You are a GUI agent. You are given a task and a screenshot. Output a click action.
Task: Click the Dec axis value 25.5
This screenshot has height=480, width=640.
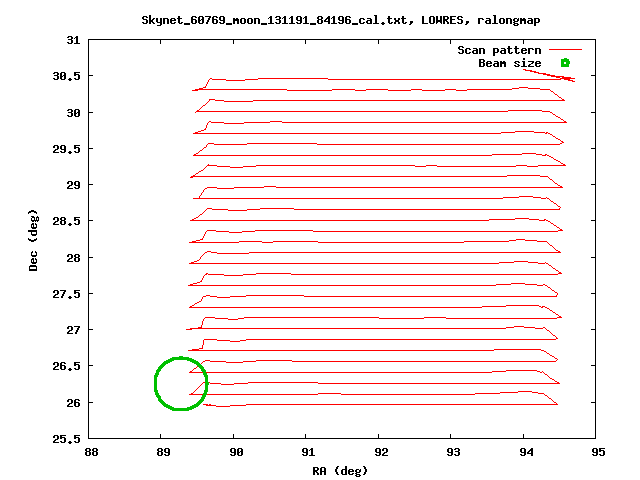tap(67, 439)
